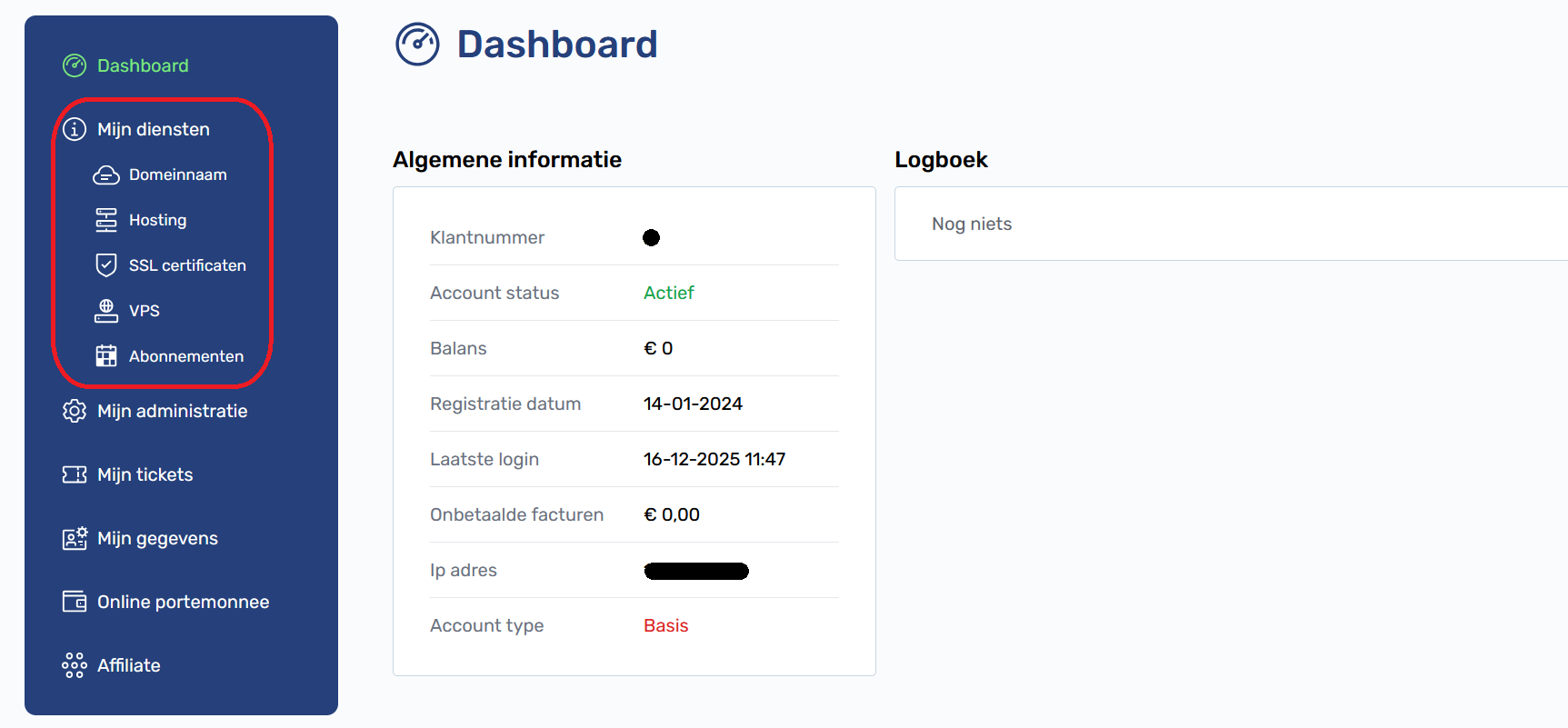Open Dashboard in the sidebar menu

[x=143, y=65]
